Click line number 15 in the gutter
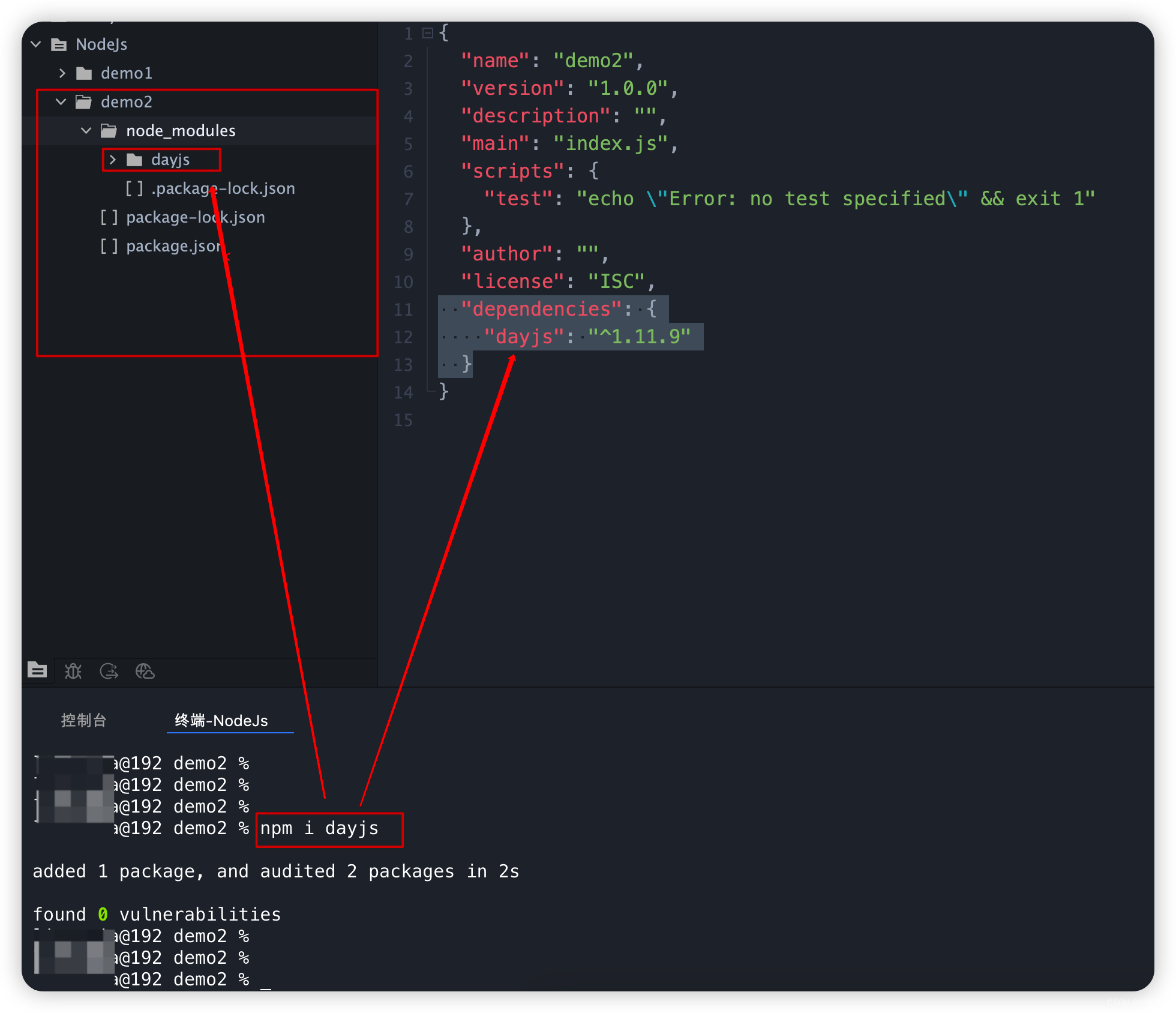The image size is (1176, 1013). pos(403,421)
